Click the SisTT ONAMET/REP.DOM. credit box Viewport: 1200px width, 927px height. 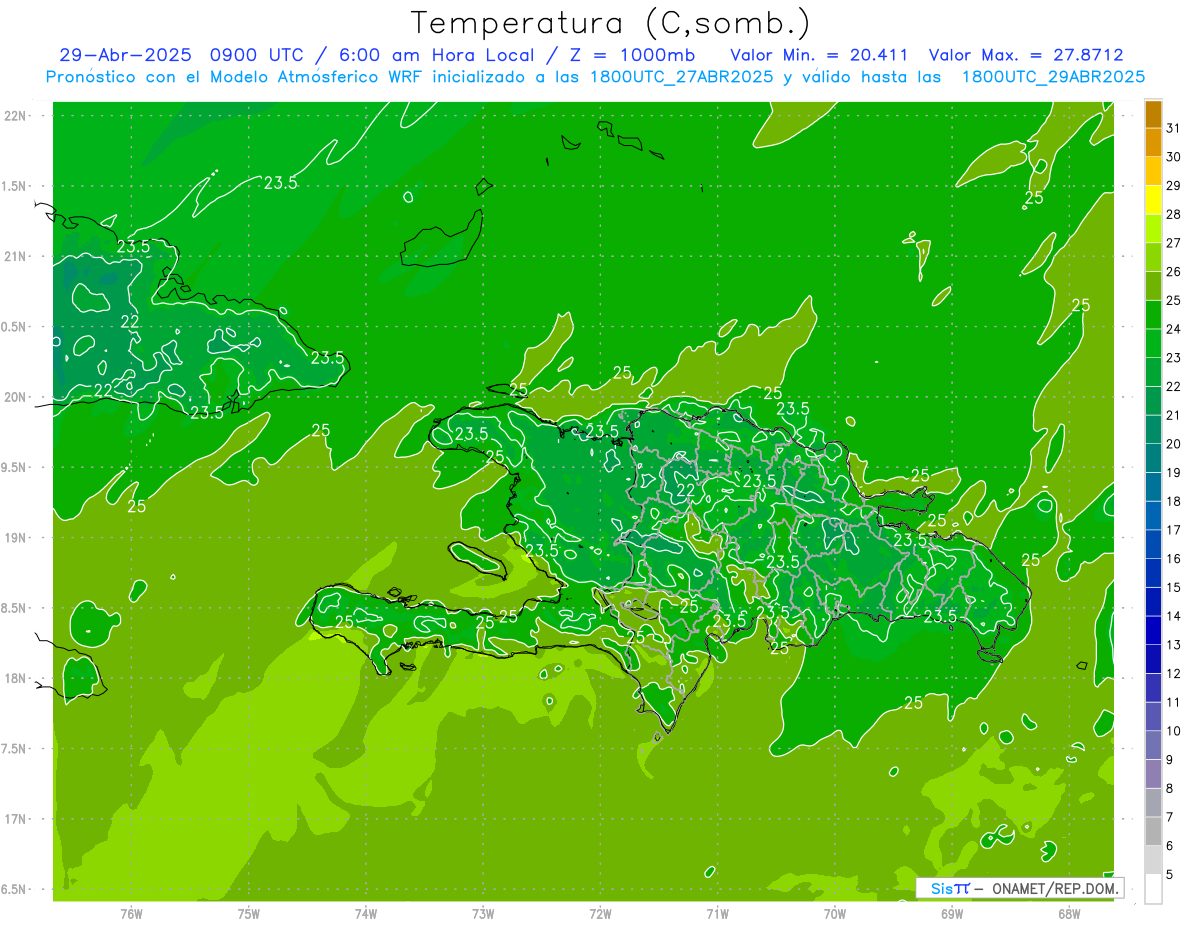coord(1019,888)
